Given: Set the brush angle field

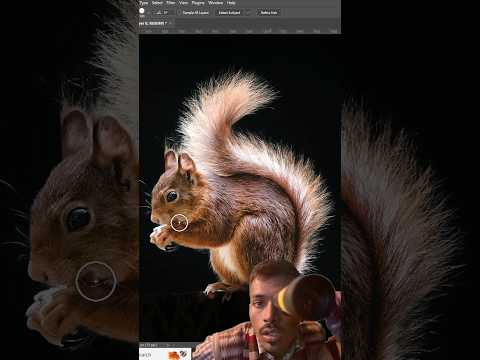Looking at the screenshot, I should [164, 13].
